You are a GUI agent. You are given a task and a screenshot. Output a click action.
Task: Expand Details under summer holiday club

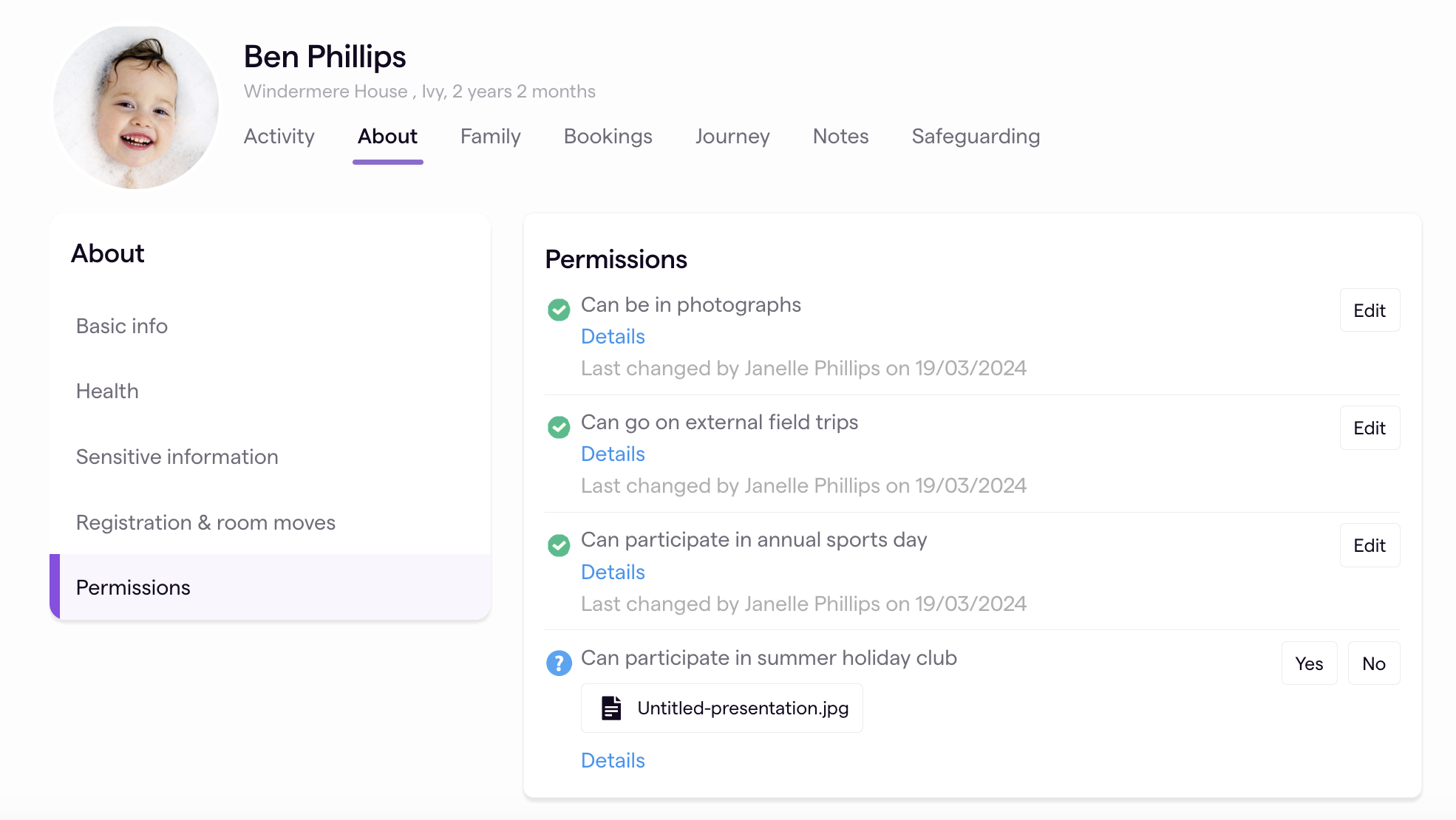tap(613, 760)
